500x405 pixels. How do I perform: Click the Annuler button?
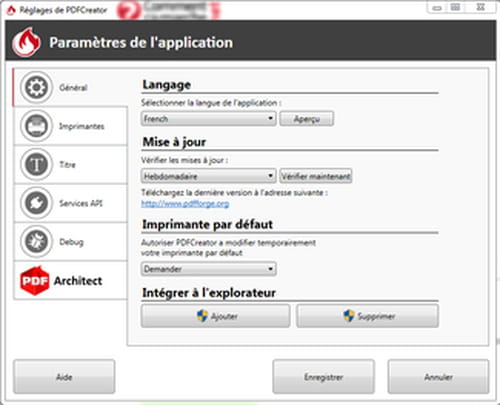pyautogui.click(x=438, y=377)
